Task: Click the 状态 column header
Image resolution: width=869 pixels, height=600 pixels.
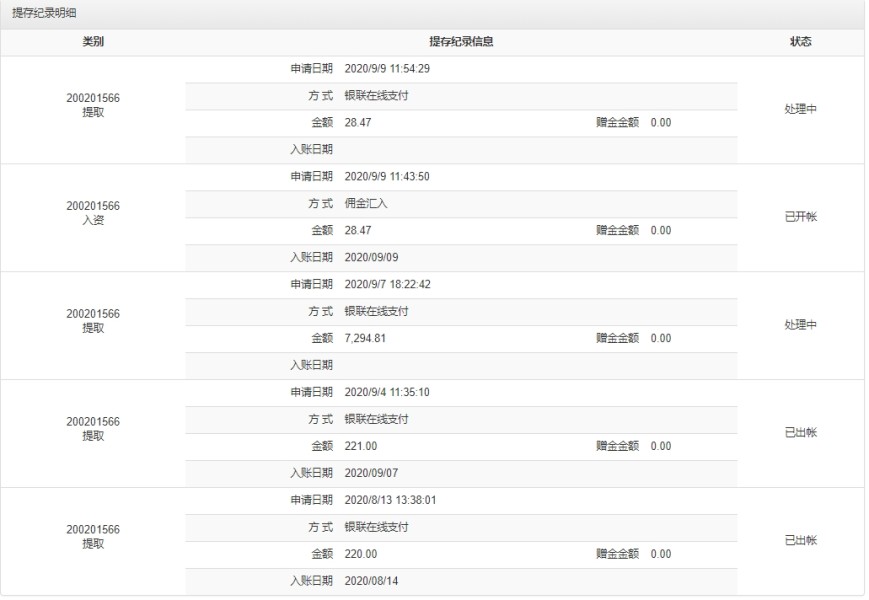Action: [x=800, y=42]
